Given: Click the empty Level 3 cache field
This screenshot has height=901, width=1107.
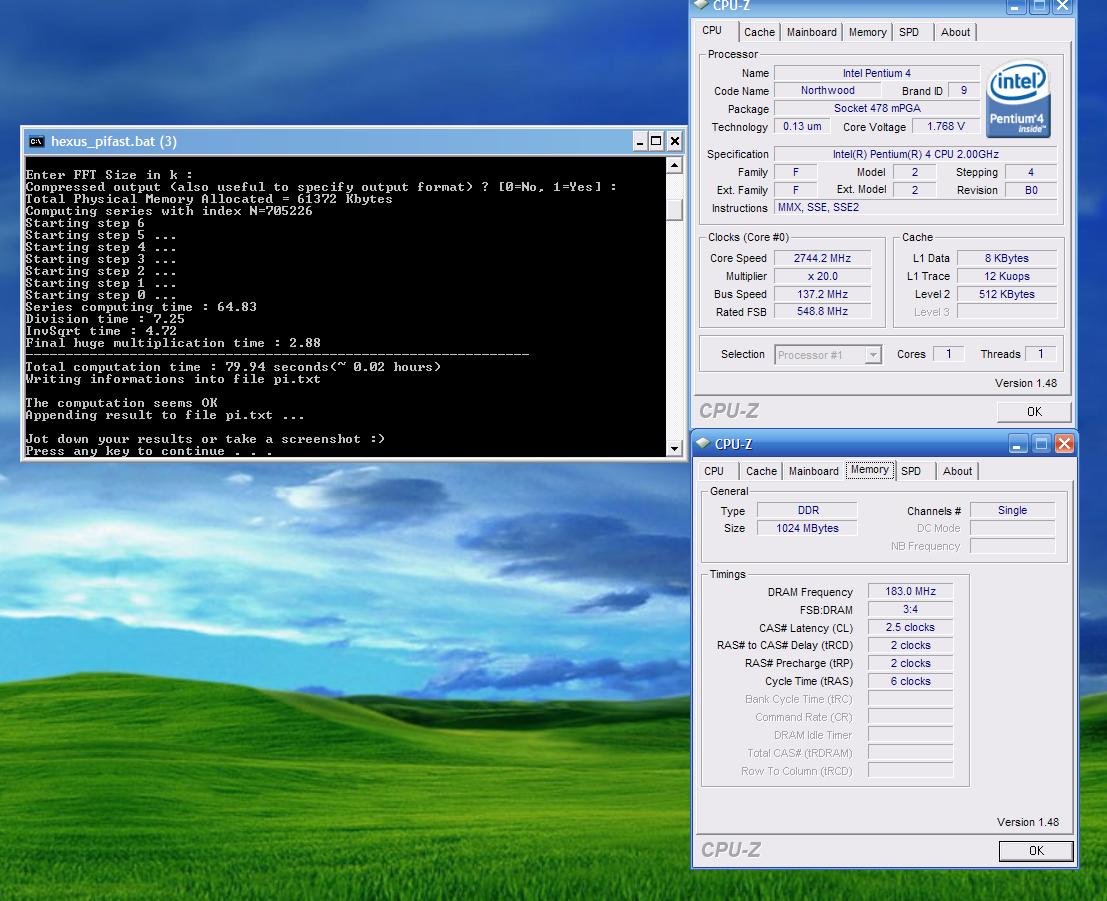Looking at the screenshot, I should (1007, 311).
